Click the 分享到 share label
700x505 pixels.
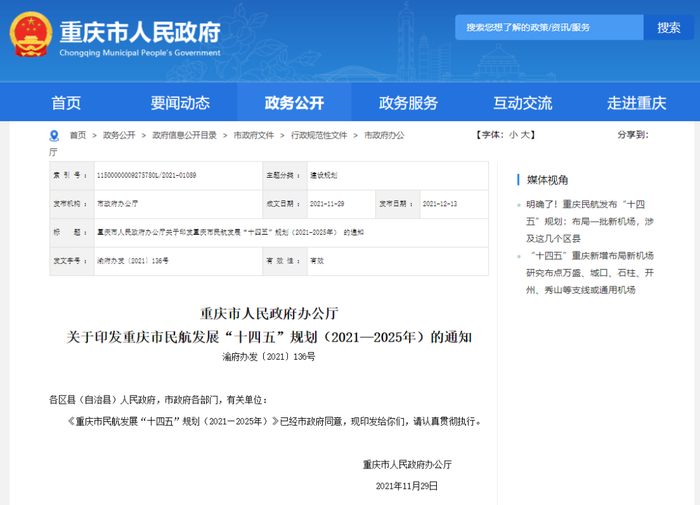pyautogui.click(x=633, y=134)
